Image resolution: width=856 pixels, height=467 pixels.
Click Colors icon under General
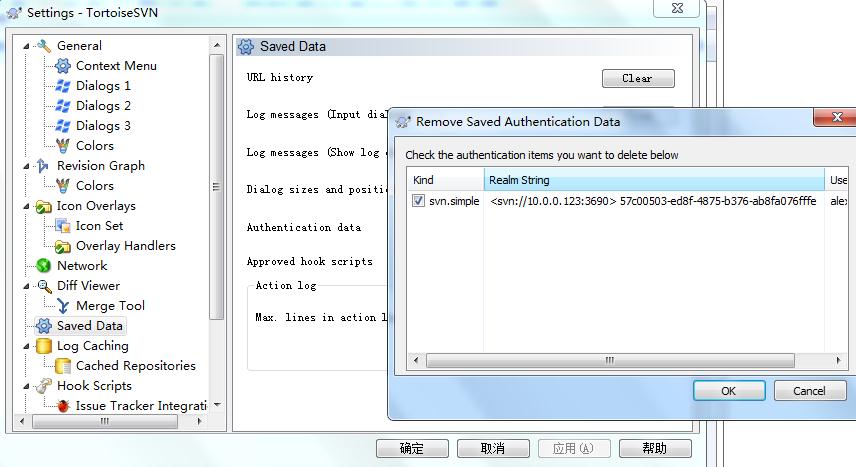pyautogui.click(x=63, y=146)
